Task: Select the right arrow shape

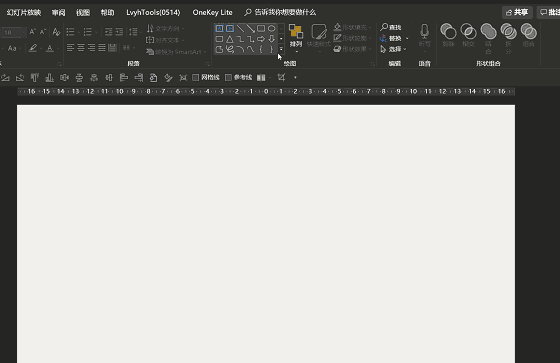Action: (x=261, y=39)
